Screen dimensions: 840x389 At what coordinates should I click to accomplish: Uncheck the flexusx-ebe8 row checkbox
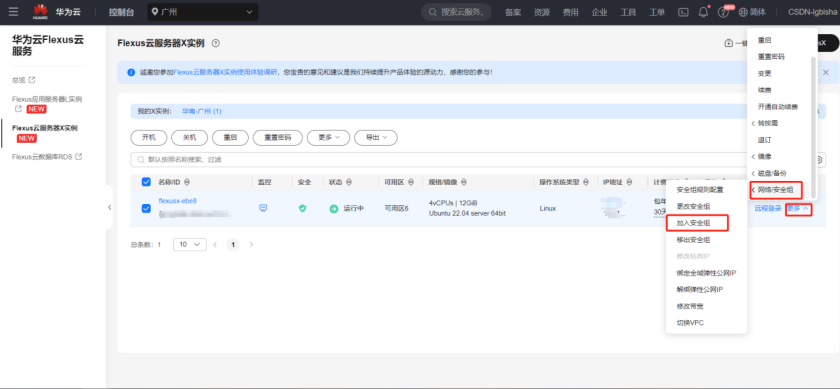(x=146, y=208)
